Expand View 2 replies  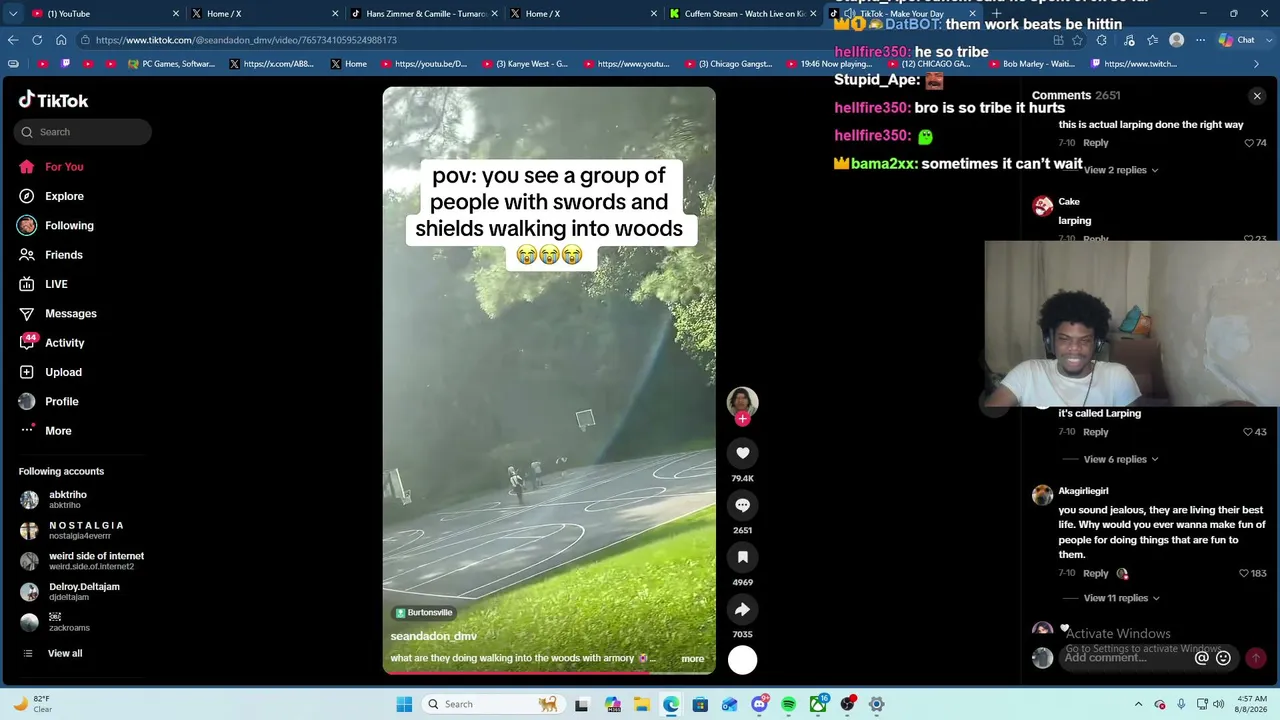[x=1120, y=170]
